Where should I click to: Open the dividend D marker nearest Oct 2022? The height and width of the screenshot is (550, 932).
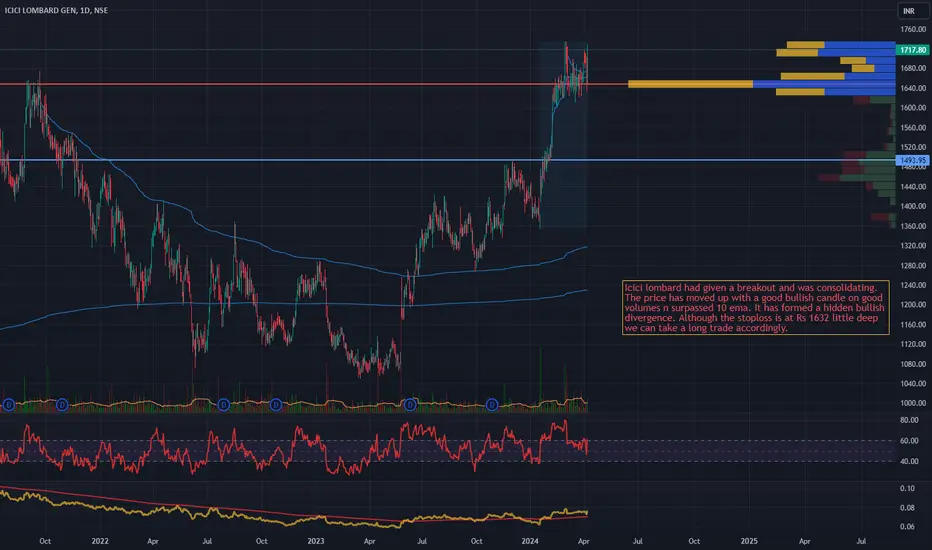tap(276, 405)
